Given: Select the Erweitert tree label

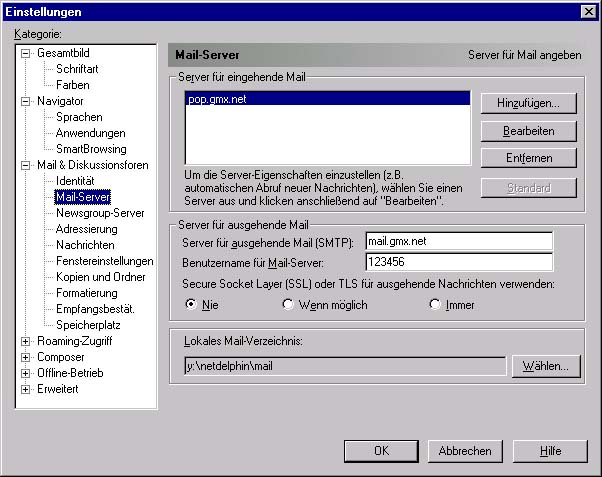Looking at the screenshot, I should point(58,389).
